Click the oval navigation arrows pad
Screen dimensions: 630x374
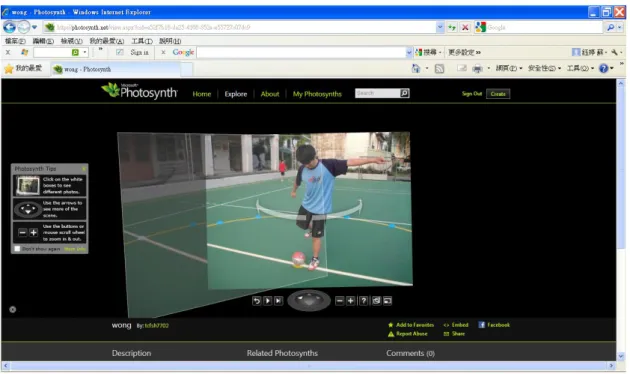309,300
